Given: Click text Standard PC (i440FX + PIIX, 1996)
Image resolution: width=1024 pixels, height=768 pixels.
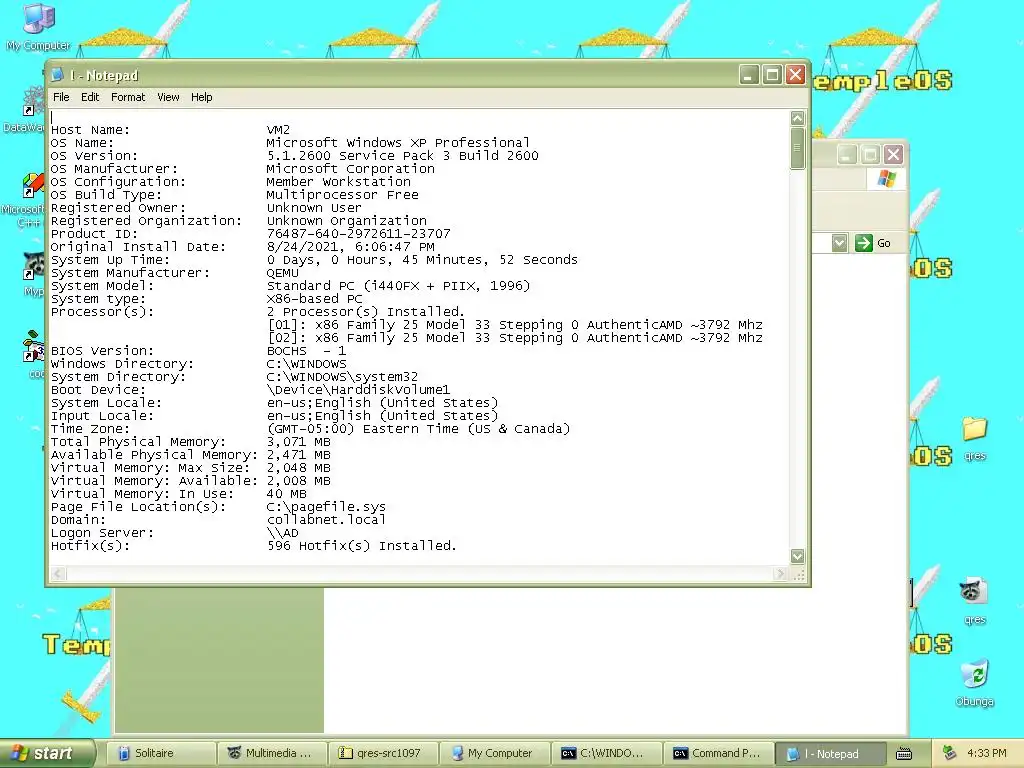Looking at the screenshot, I should click(x=398, y=286).
